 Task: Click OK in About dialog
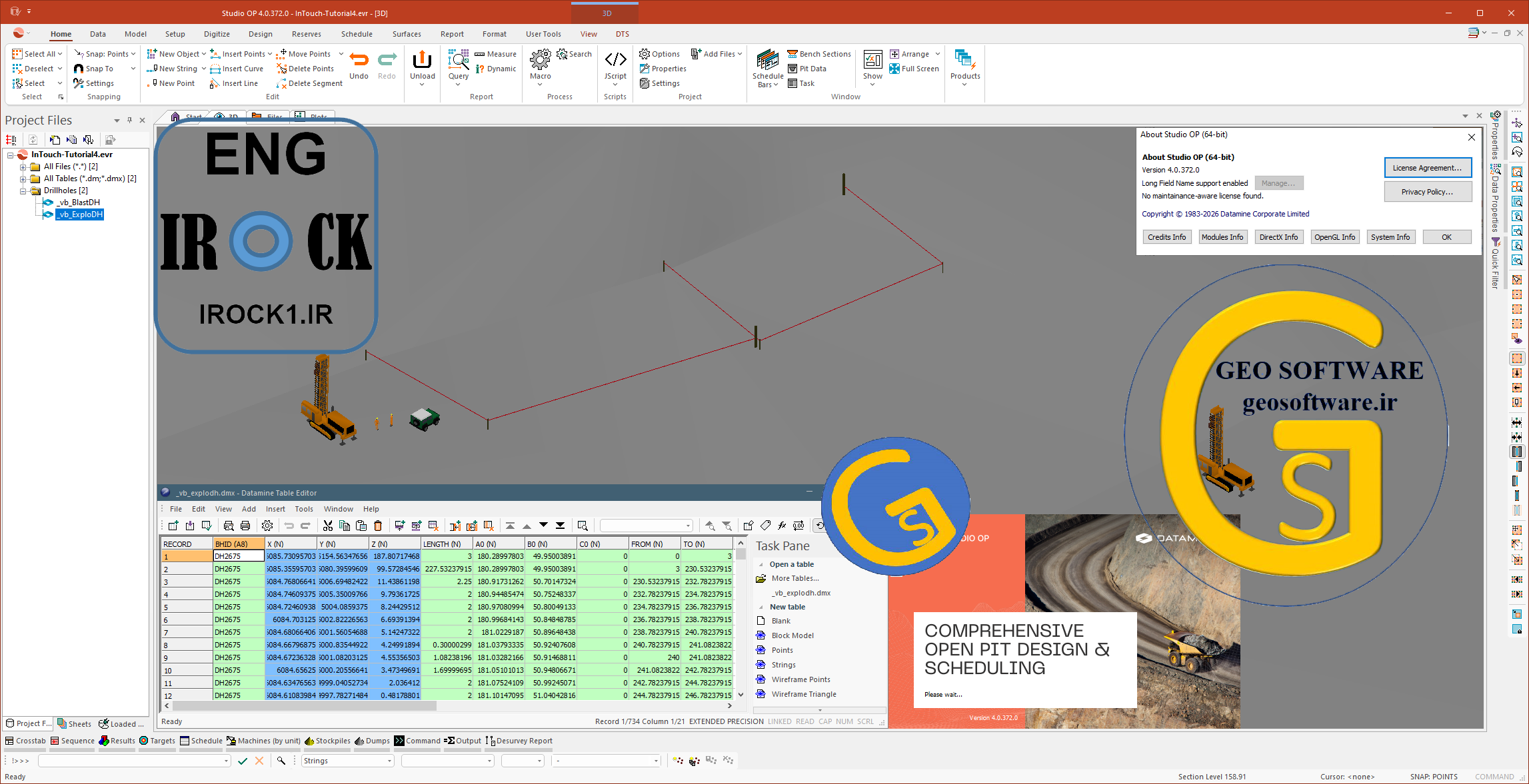pyautogui.click(x=1446, y=237)
